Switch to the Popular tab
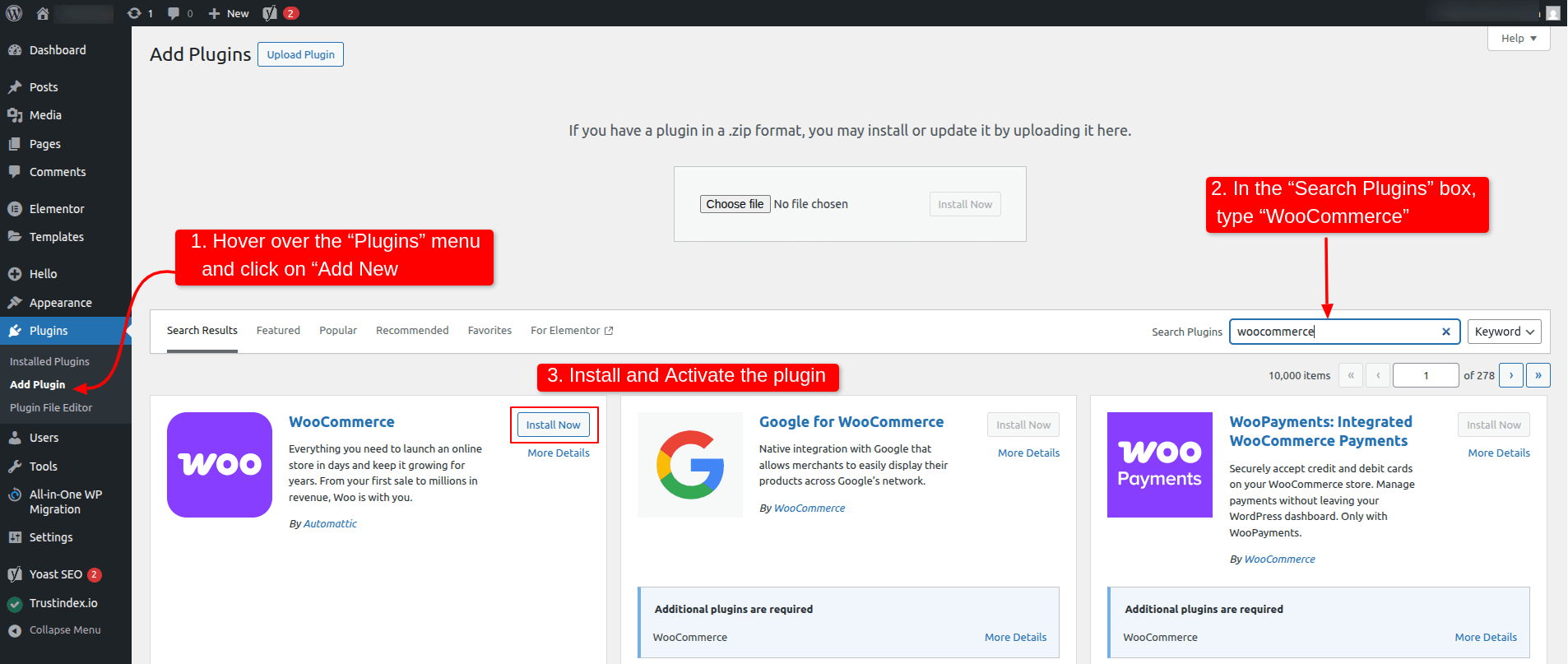Viewport: 1568px width, 664px height. pyautogui.click(x=338, y=331)
